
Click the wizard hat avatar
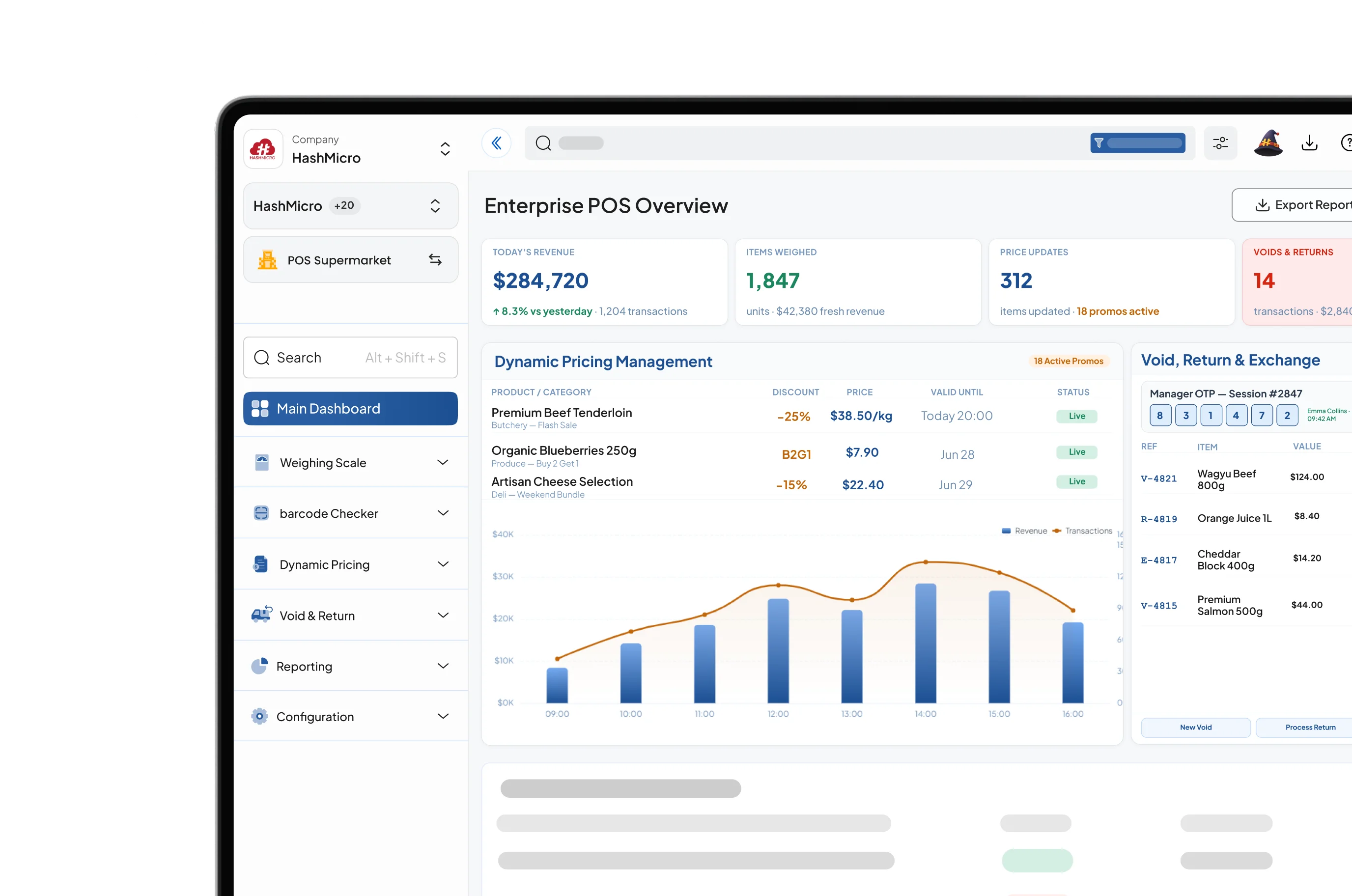click(1268, 143)
